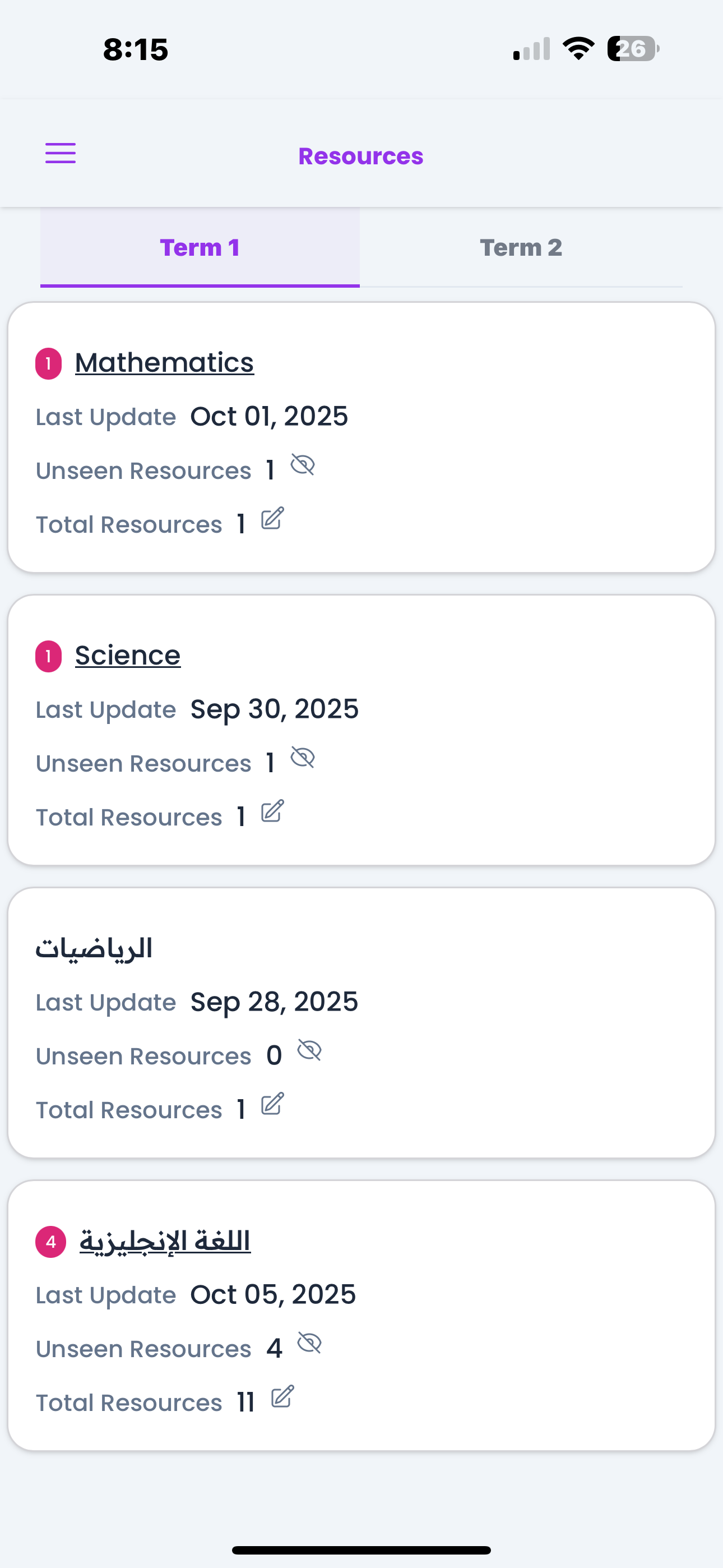
Task: Switch to the Term 1 tab
Action: coord(200,248)
